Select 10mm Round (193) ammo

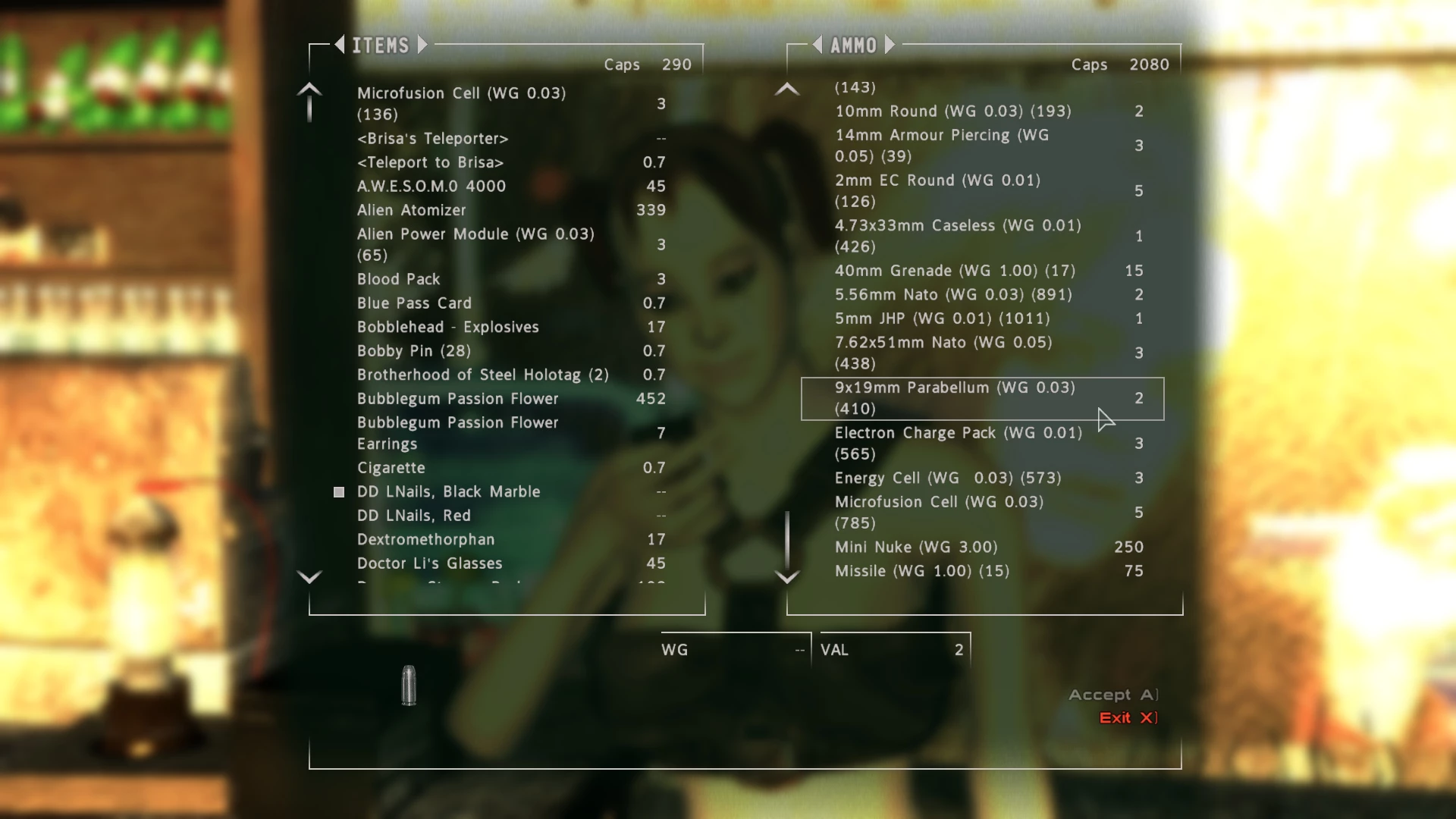pos(990,111)
